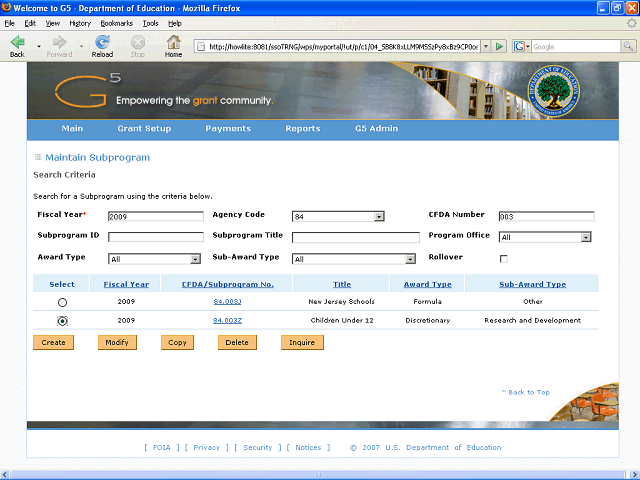Switch to the Reports tab
640x480 pixels.
coord(302,129)
